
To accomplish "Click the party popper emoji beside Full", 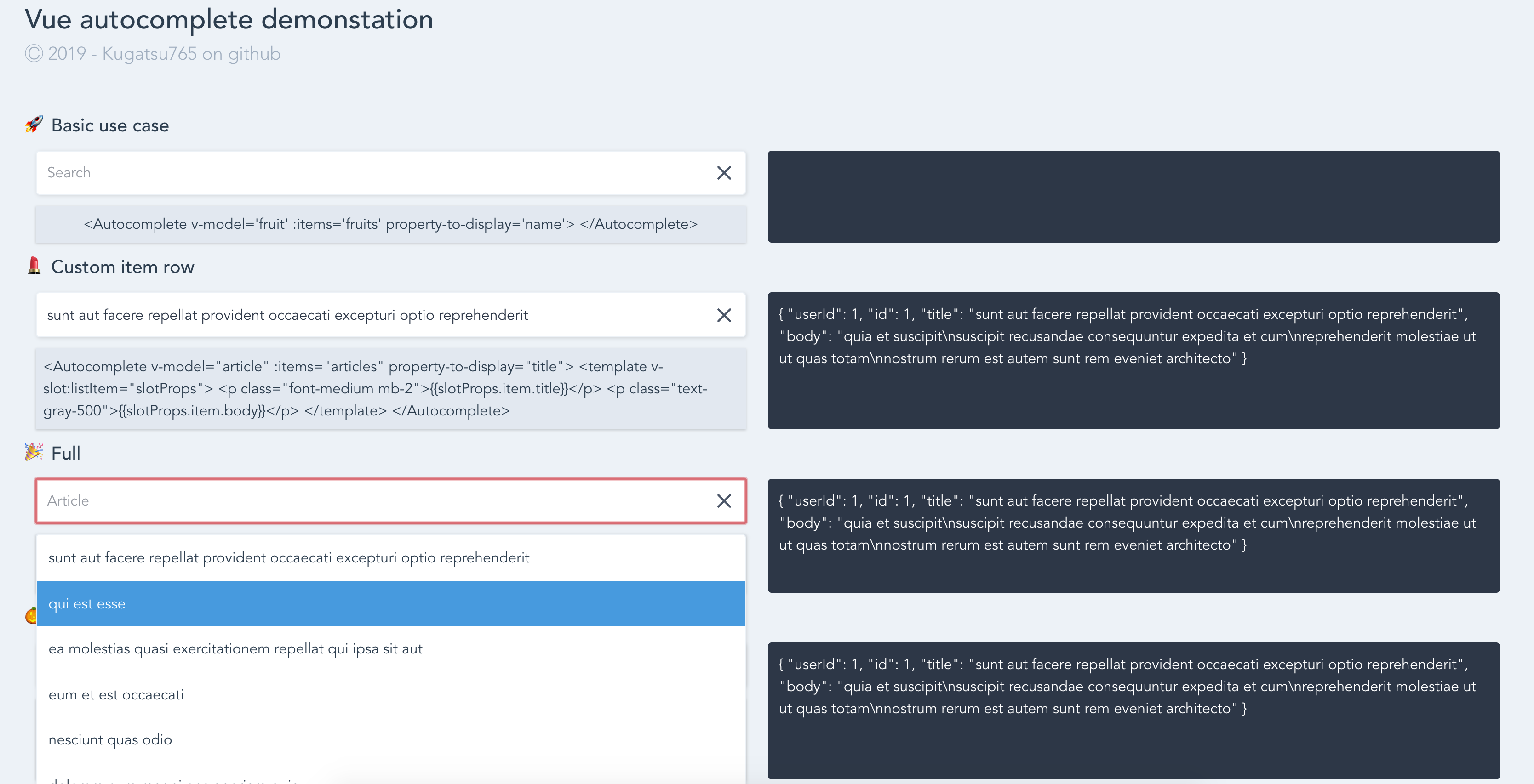I will (34, 452).
